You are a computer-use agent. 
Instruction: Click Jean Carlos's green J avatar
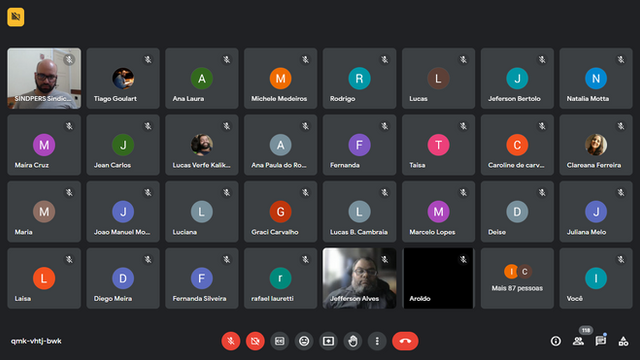[123, 145]
